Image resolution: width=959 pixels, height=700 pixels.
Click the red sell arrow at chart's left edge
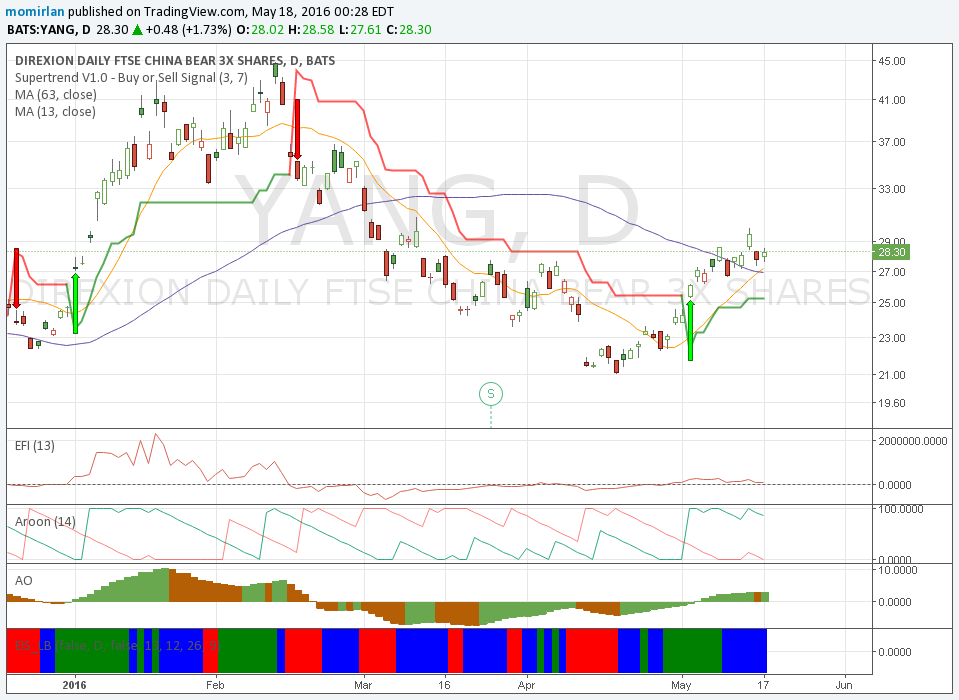tap(17, 278)
